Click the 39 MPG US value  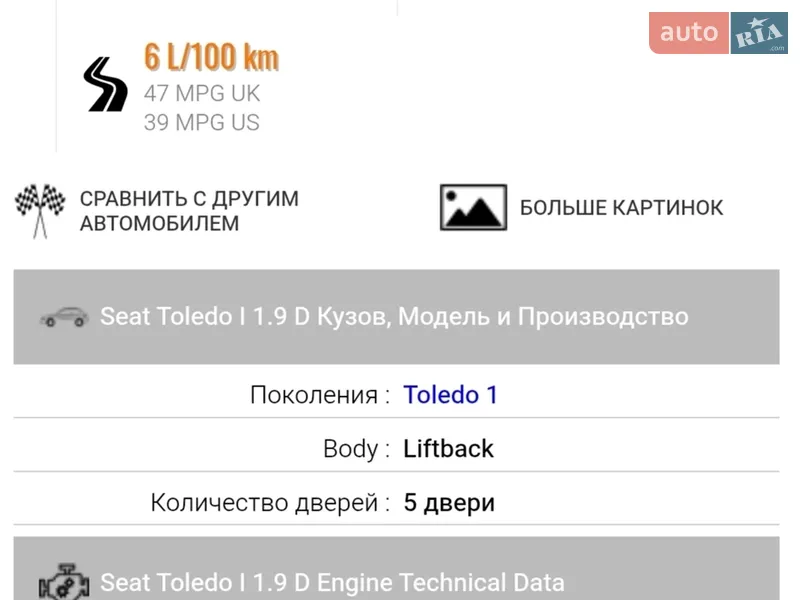201,122
